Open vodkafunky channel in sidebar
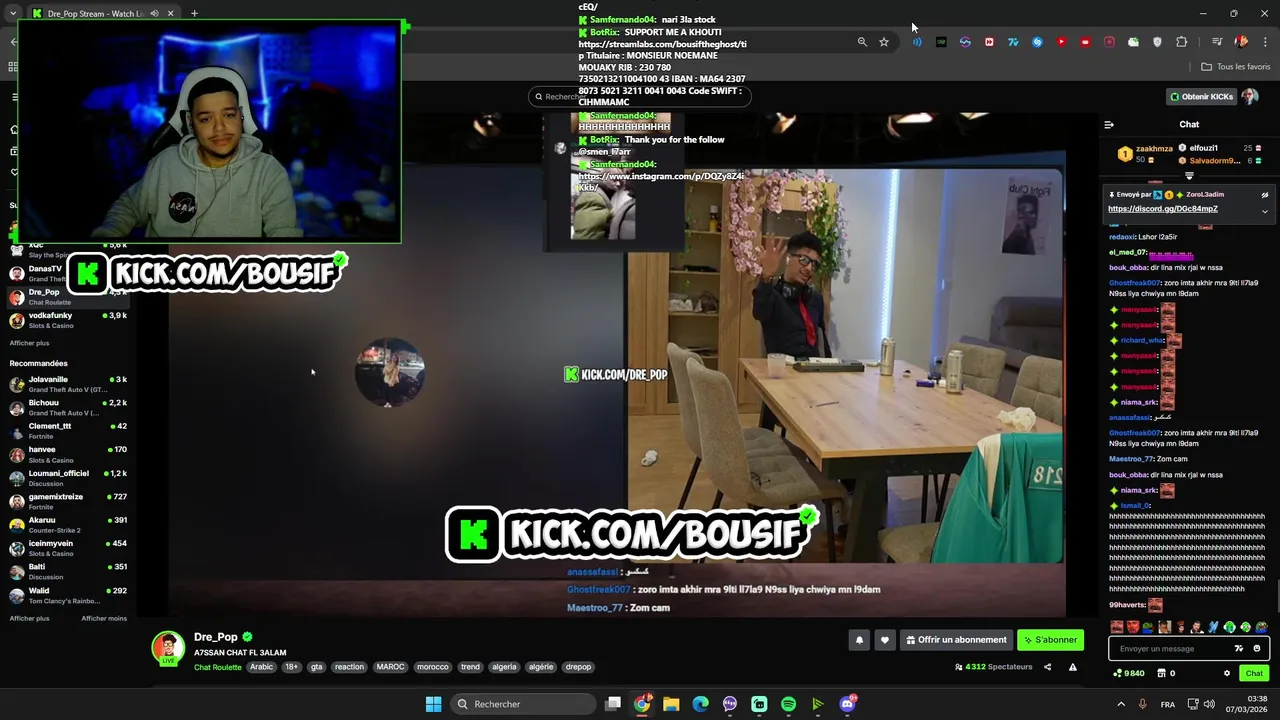This screenshot has height=720, width=1280. point(68,320)
